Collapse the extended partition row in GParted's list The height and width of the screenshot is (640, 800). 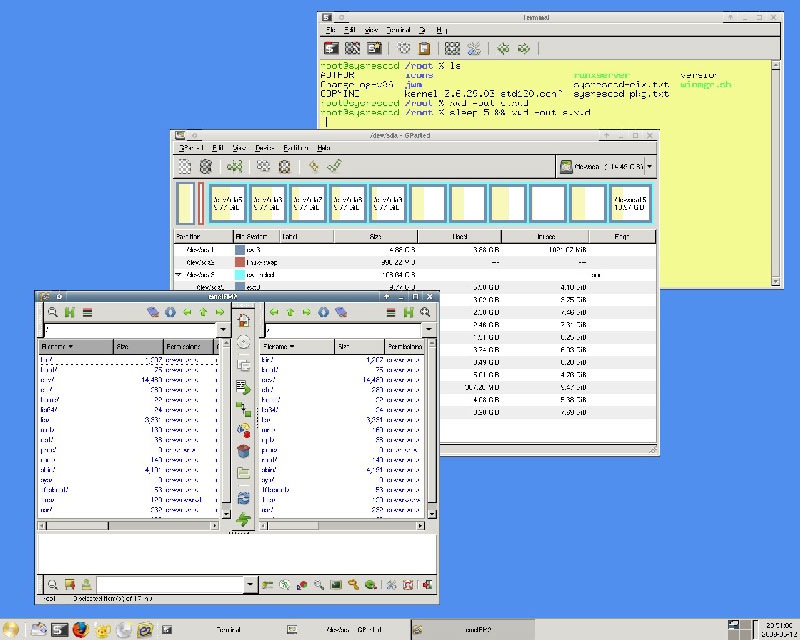tap(182, 272)
